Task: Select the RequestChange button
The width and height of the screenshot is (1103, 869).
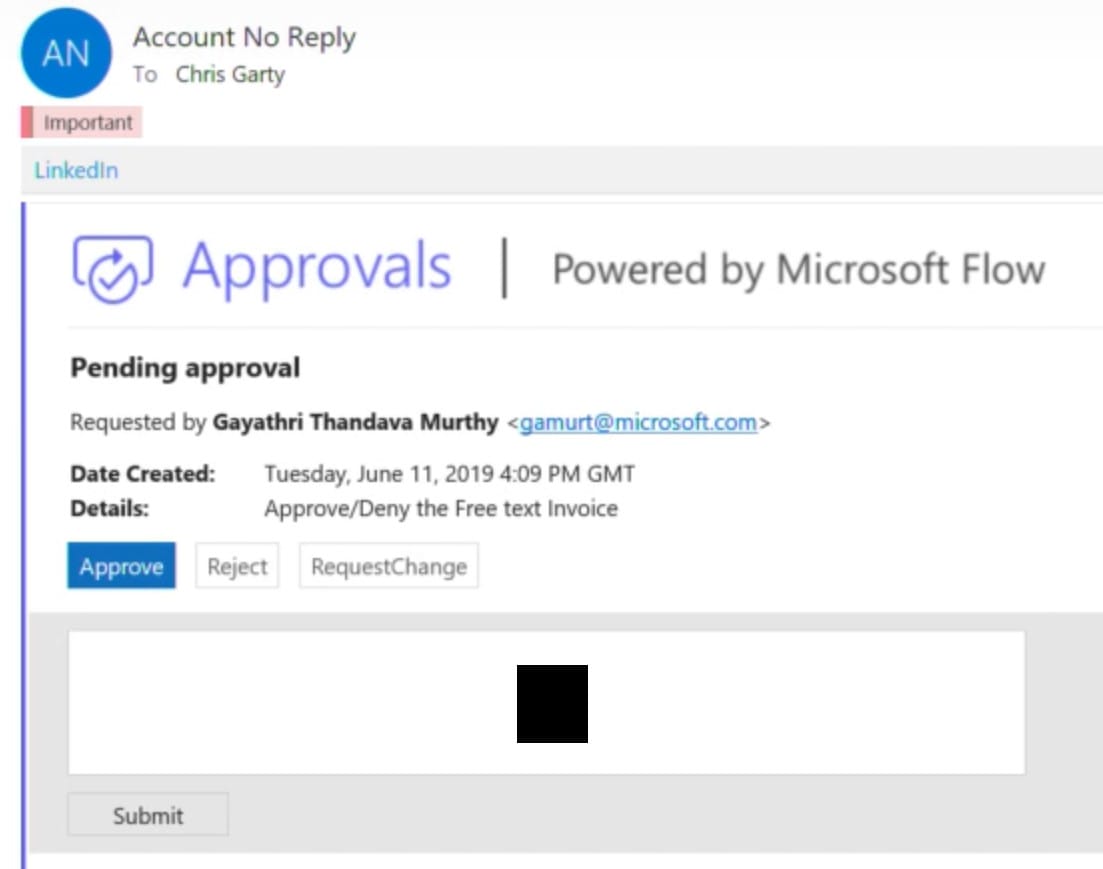Action: tap(389, 567)
